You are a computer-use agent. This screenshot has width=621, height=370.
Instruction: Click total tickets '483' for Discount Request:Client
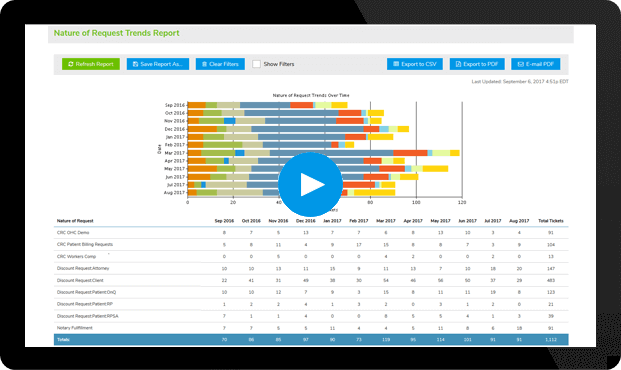pos(551,280)
